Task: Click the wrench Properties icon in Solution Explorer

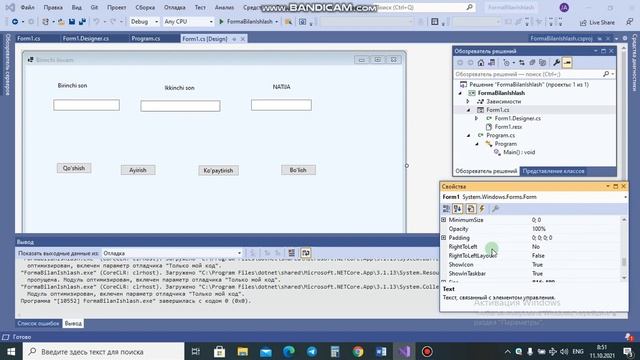Action: coord(556,63)
